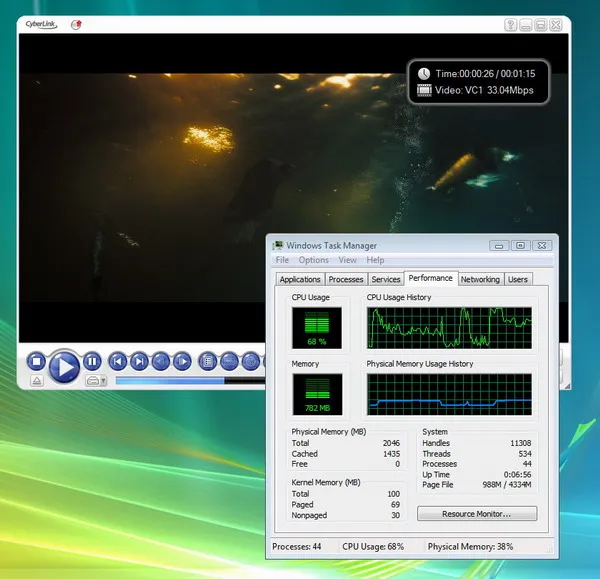Click the round button after the subtitle button
Screen dimensions: 600x579
click(251, 361)
